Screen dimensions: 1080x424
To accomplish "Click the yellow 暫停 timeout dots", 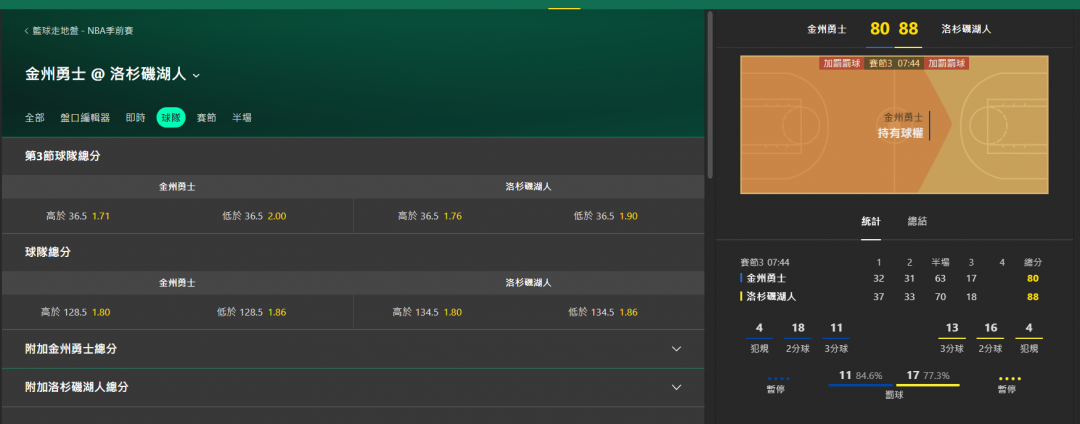I will click(1010, 379).
